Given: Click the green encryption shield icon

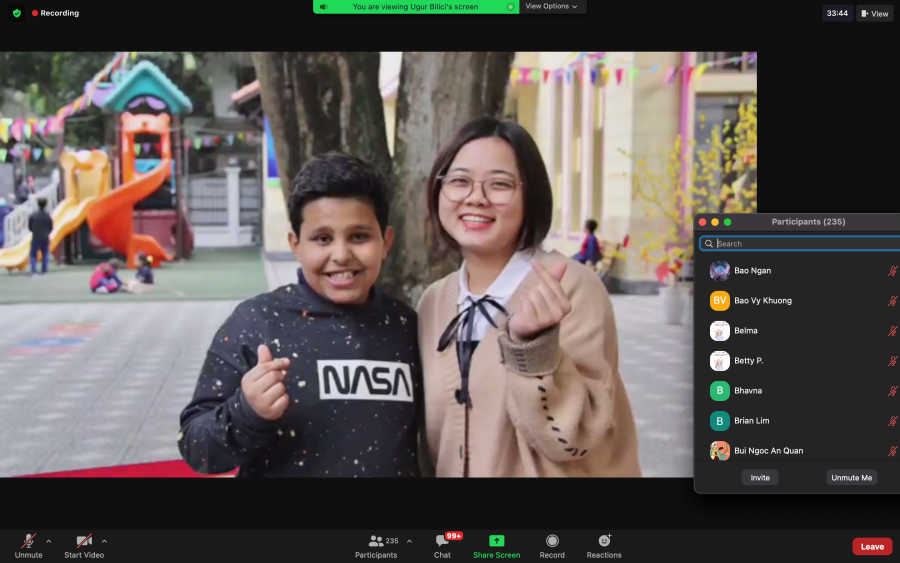Looking at the screenshot, I should pyautogui.click(x=17, y=13).
